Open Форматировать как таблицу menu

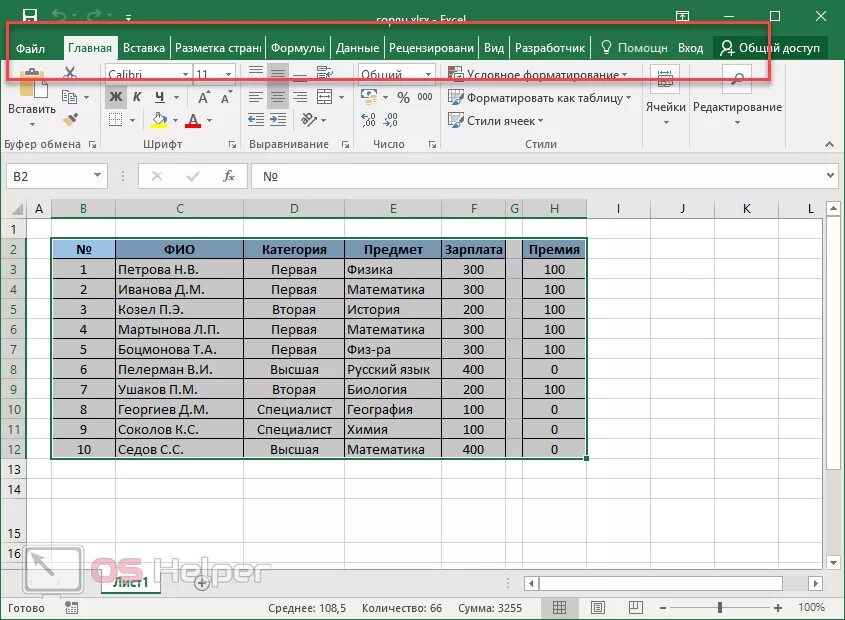[539, 98]
